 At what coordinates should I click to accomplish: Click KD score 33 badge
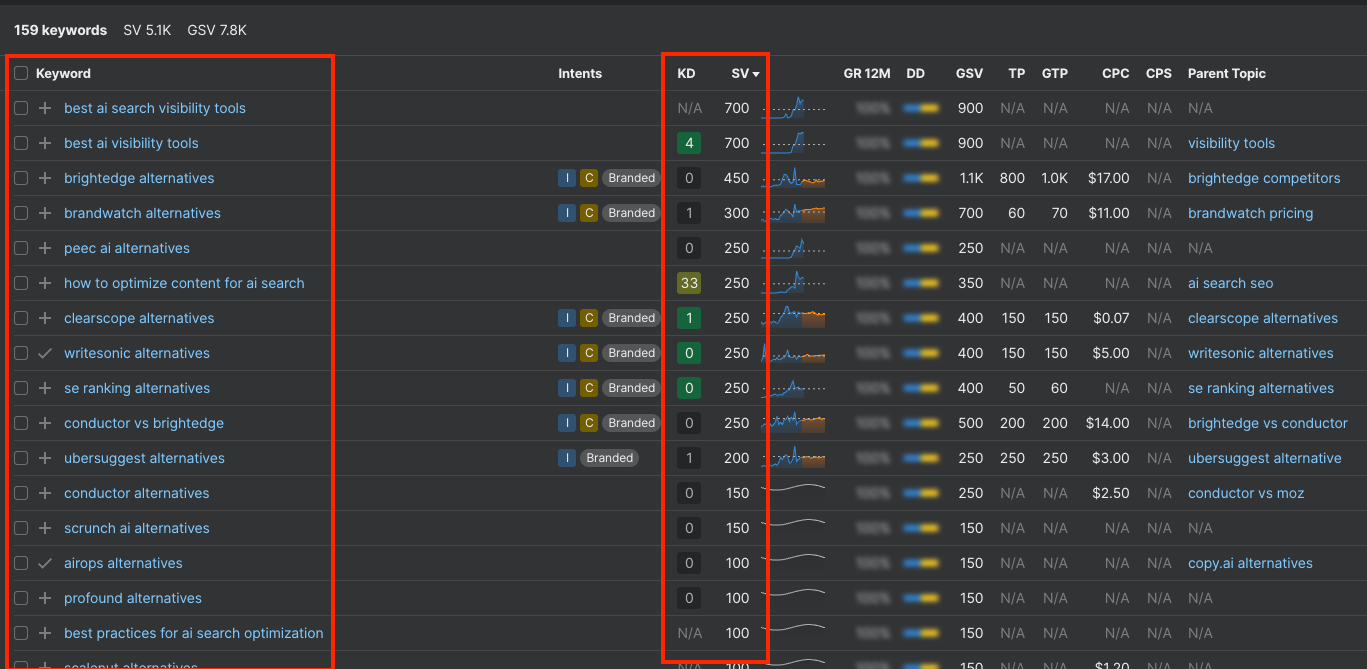coord(689,283)
